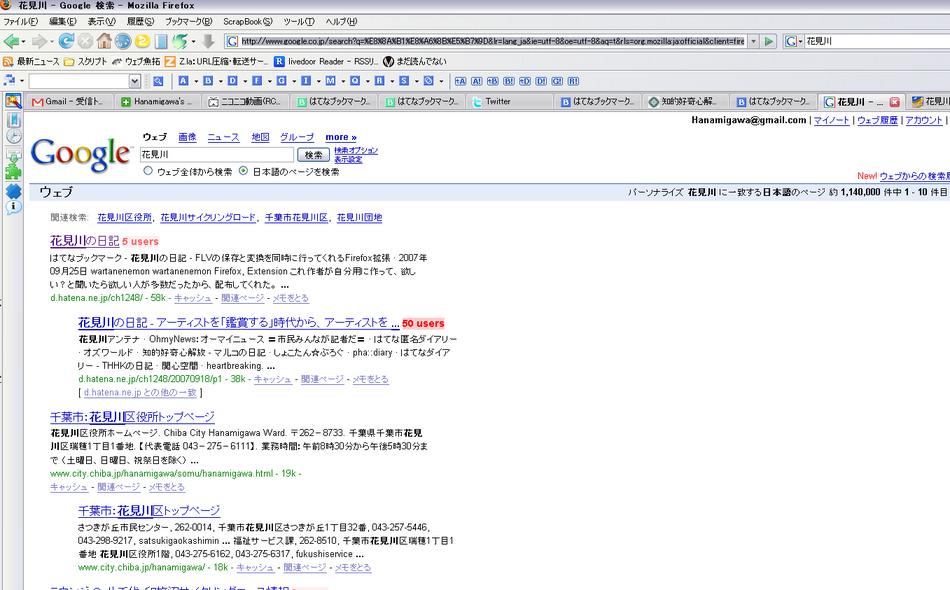The width and height of the screenshot is (950, 590).
Task: Click the gray forward arrow button
Action: [x=39, y=41]
